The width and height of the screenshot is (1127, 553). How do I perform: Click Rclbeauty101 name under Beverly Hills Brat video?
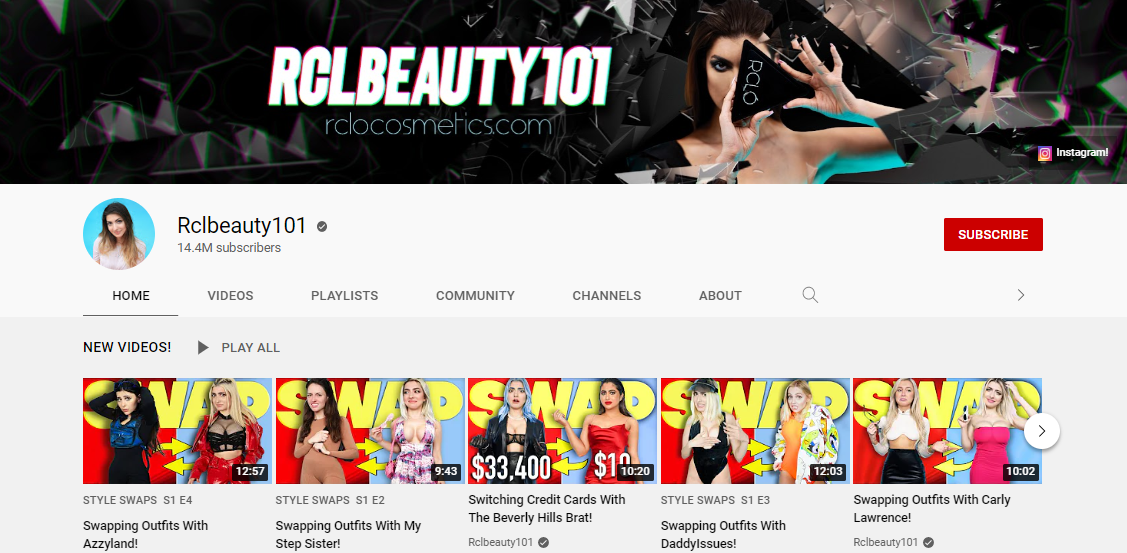point(500,542)
